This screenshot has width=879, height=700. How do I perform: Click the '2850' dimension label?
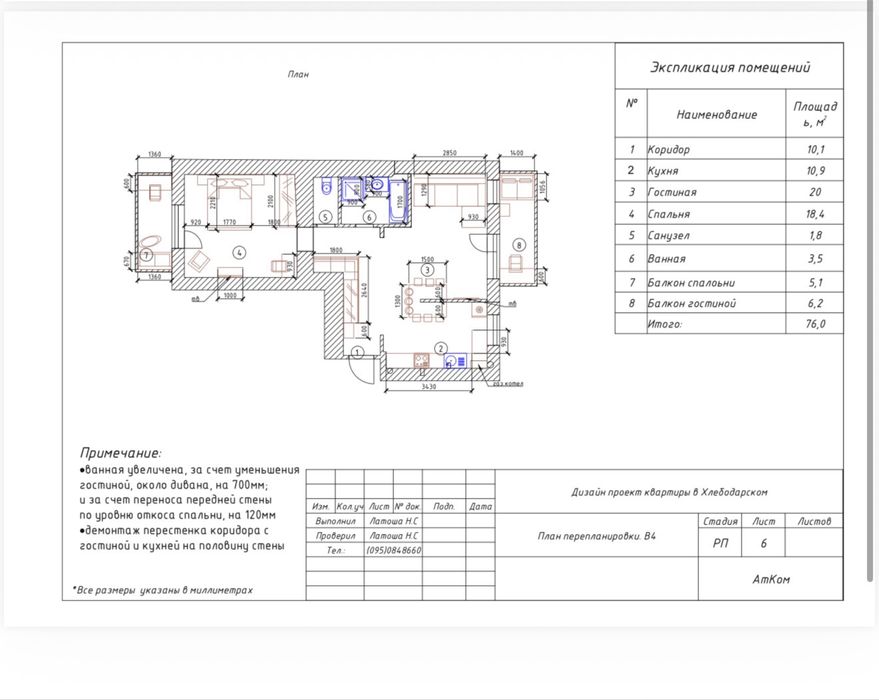(x=450, y=153)
